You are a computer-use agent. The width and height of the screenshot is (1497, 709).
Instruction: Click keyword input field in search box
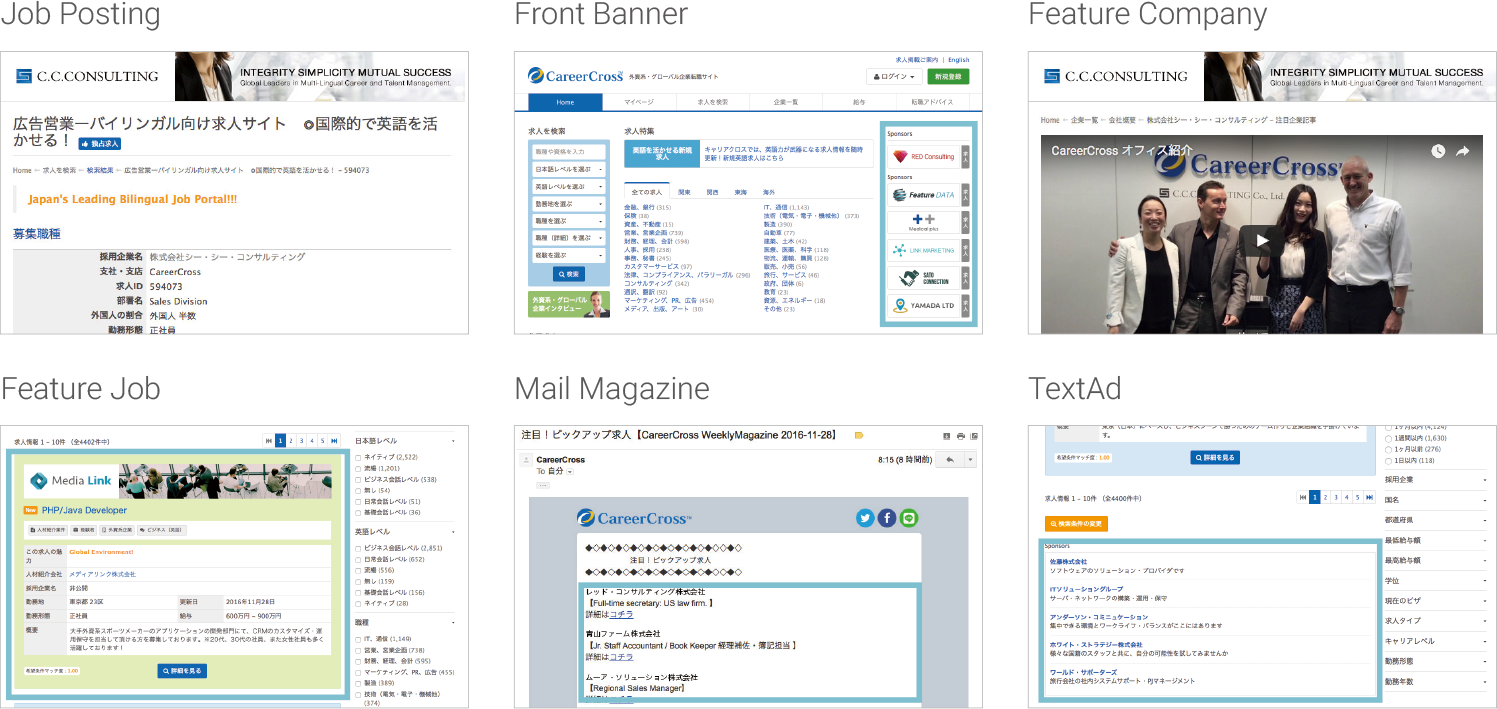[568, 151]
